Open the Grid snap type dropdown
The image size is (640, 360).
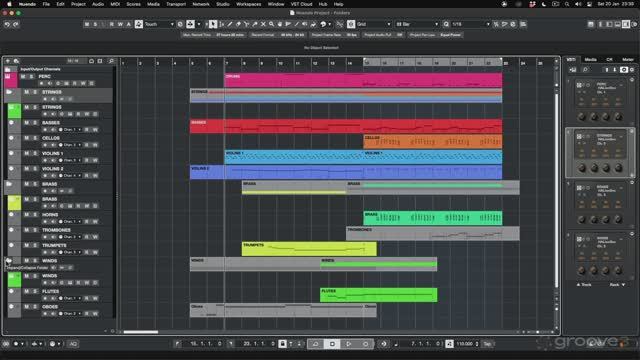point(373,24)
